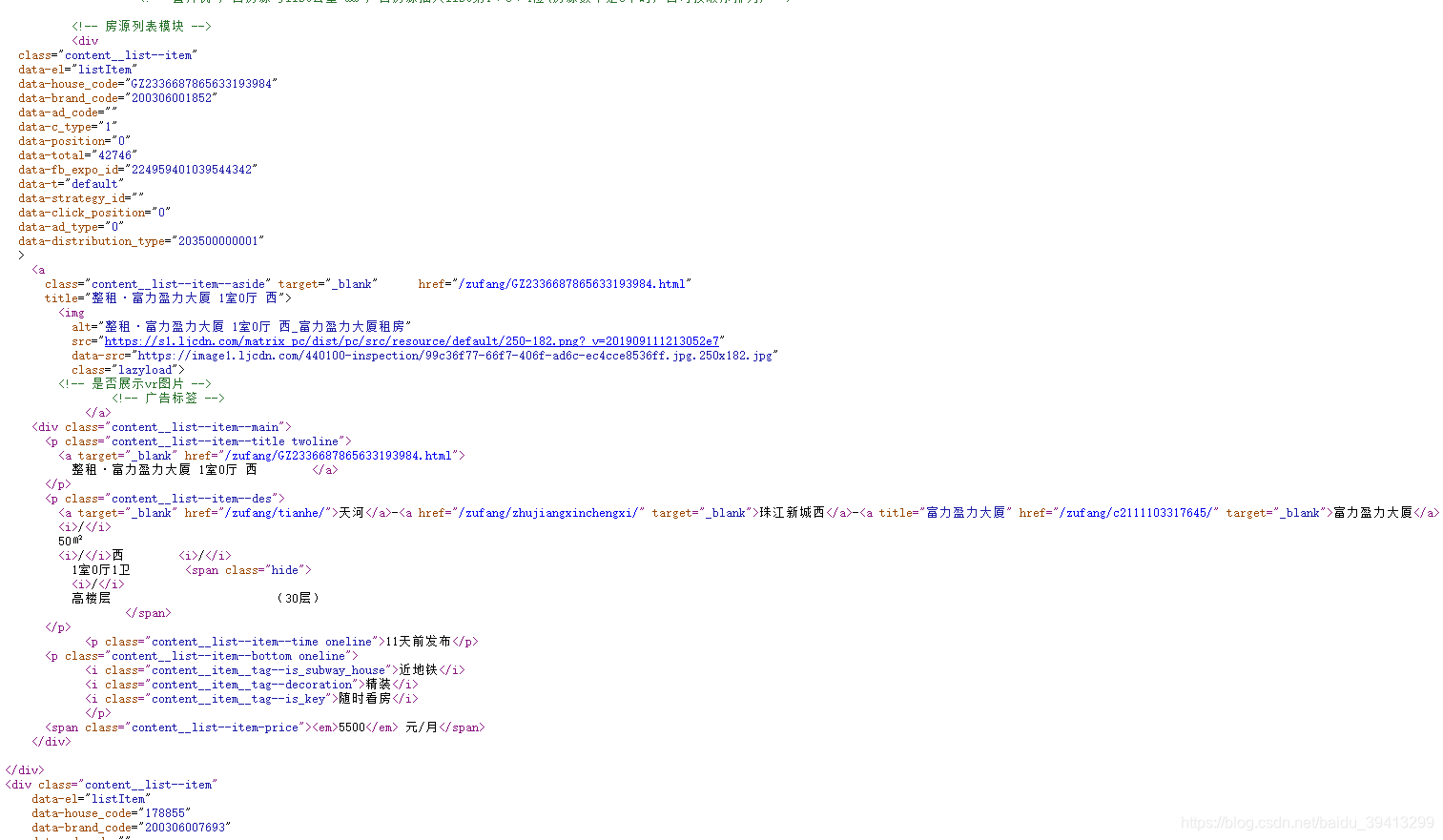
Task: Select the data-ad_type="0" line
Action: pyautogui.click(x=71, y=227)
